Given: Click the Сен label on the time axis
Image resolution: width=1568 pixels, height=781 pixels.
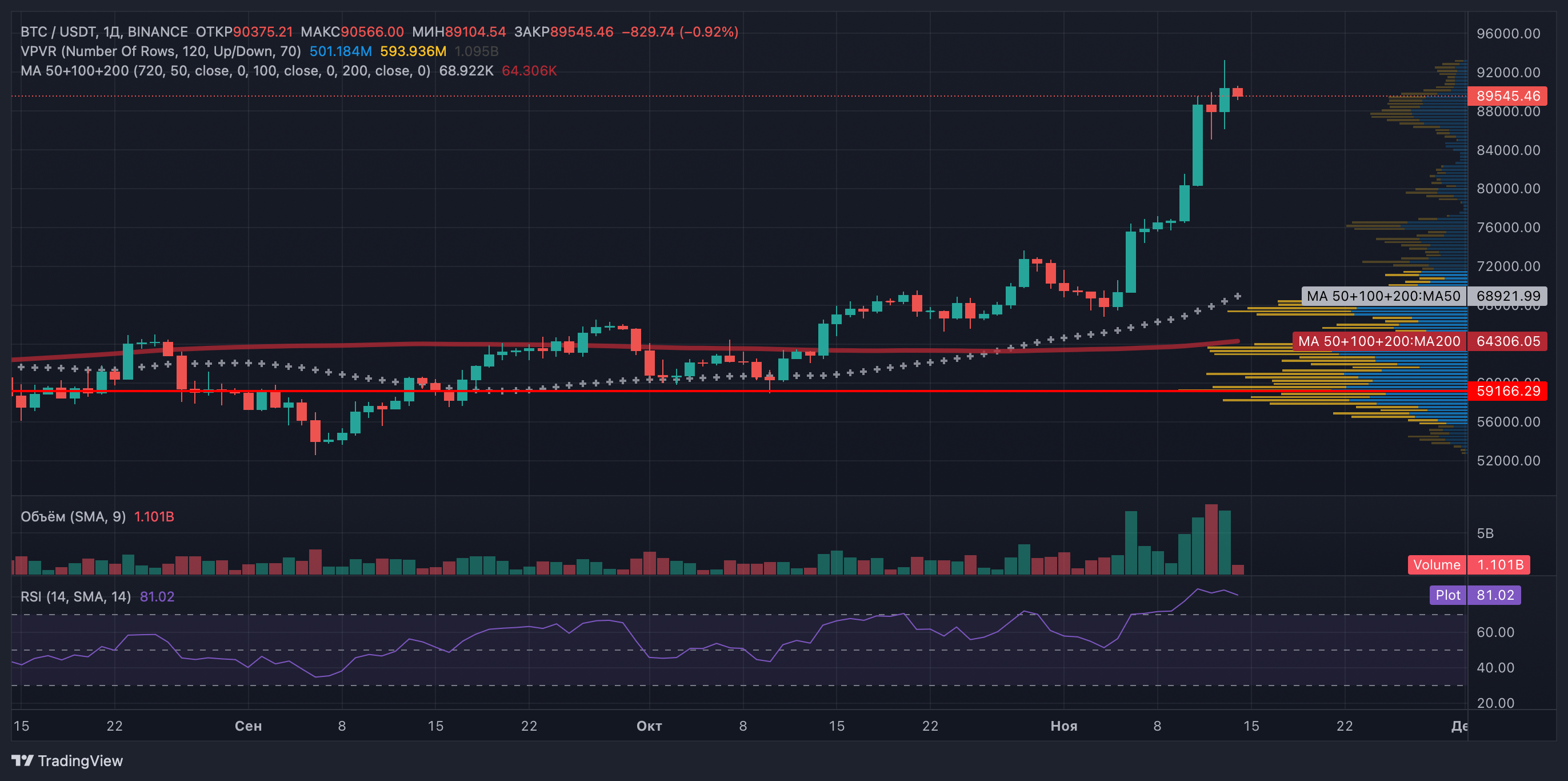Looking at the screenshot, I should [x=249, y=726].
